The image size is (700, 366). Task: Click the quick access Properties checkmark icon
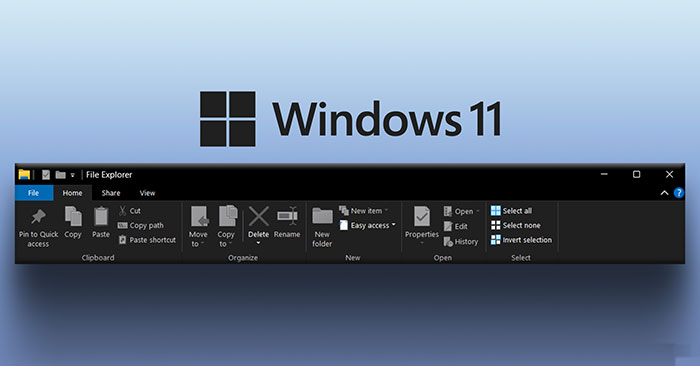click(x=46, y=175)
